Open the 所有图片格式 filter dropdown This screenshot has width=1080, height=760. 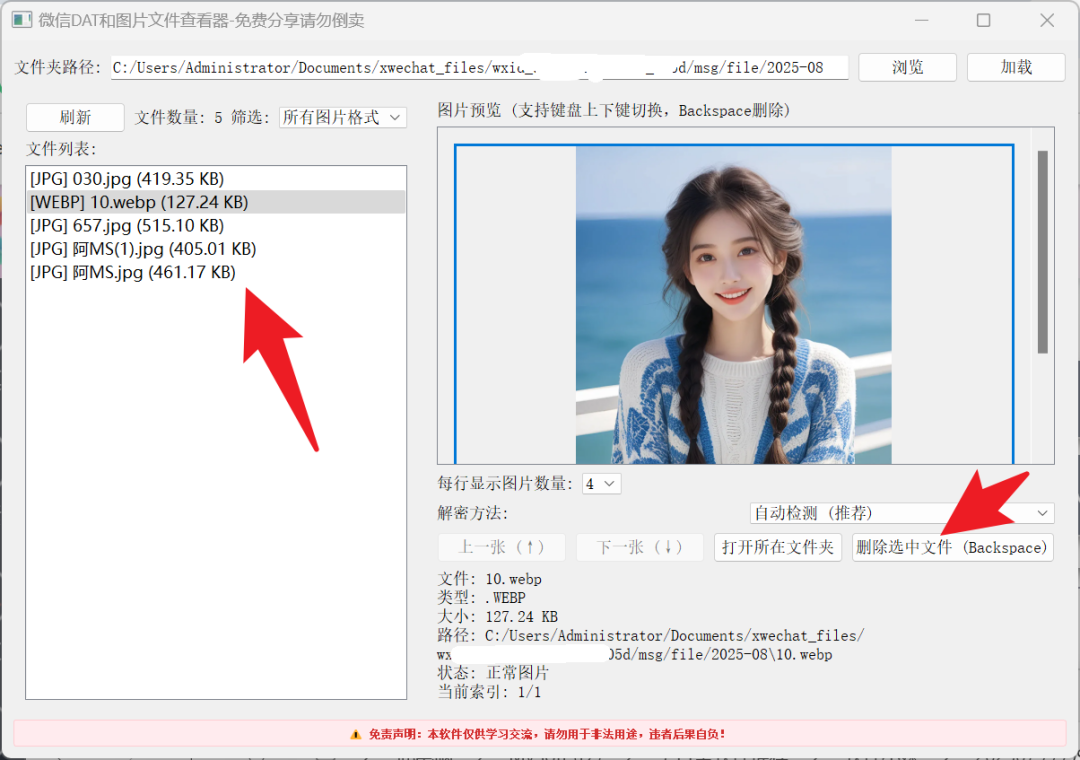342,117
